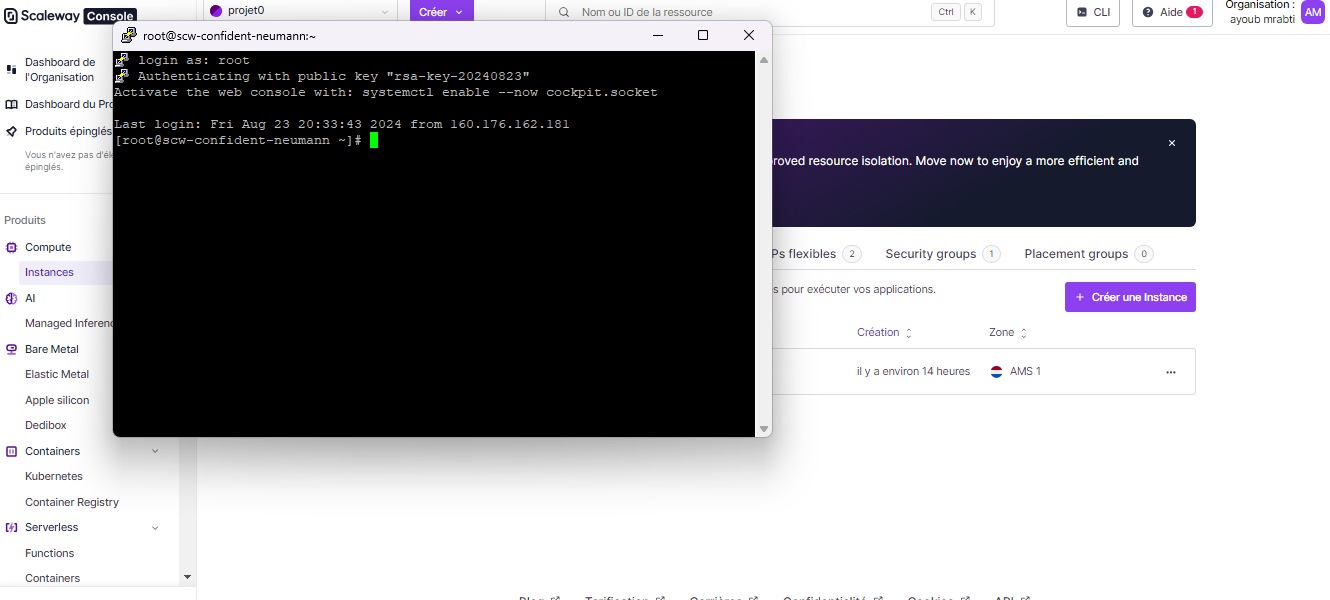The image size is (1330, 600).
Task: Open the Dashboard du Projet book icon
Action: pyautogui.click(x=12, y=104)
